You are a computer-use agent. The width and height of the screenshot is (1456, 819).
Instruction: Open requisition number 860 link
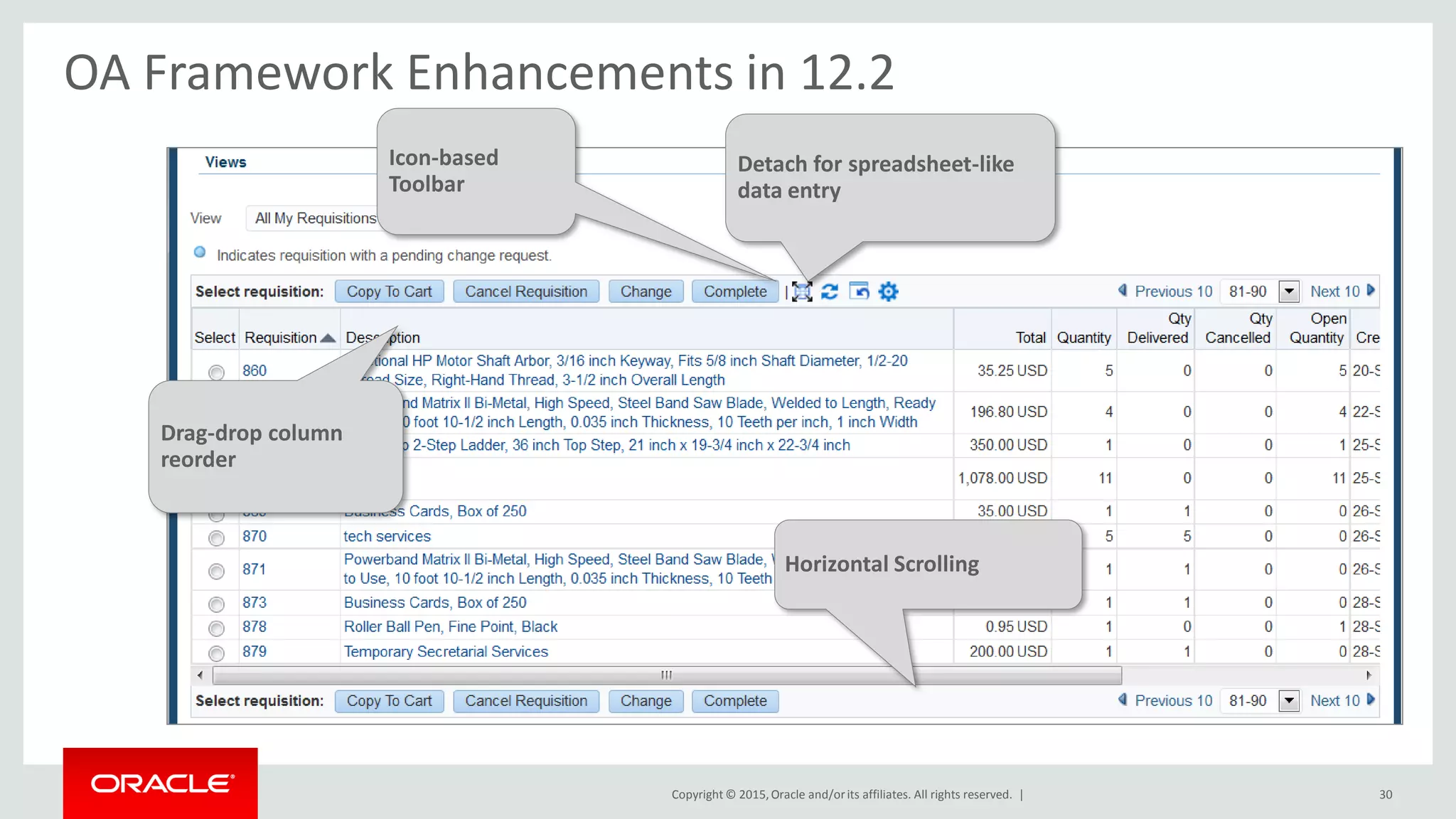255,370
